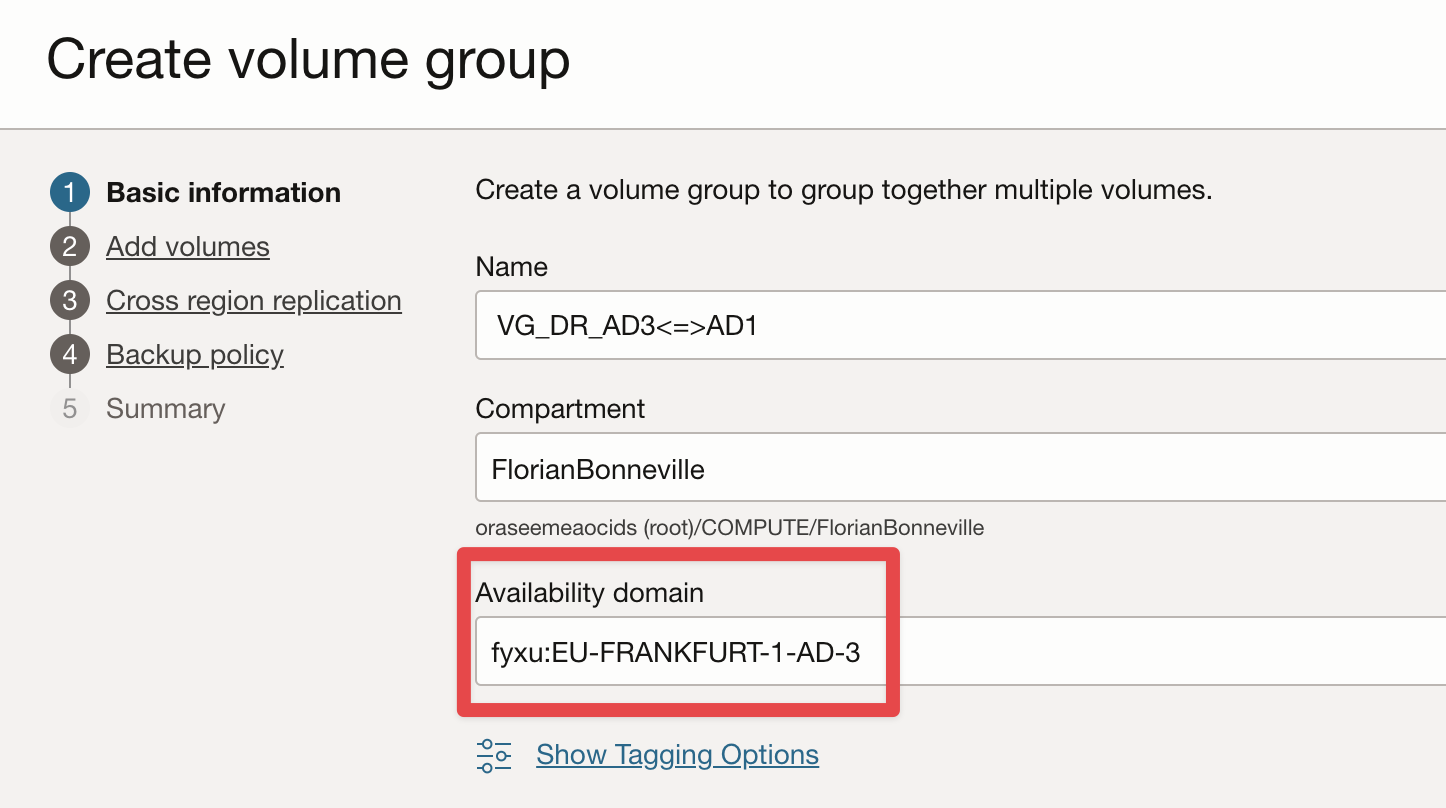Image resolution: width=1446 pixels, height=808 pixels.
Task: Select the Summary step label
Action: (165, 409)
